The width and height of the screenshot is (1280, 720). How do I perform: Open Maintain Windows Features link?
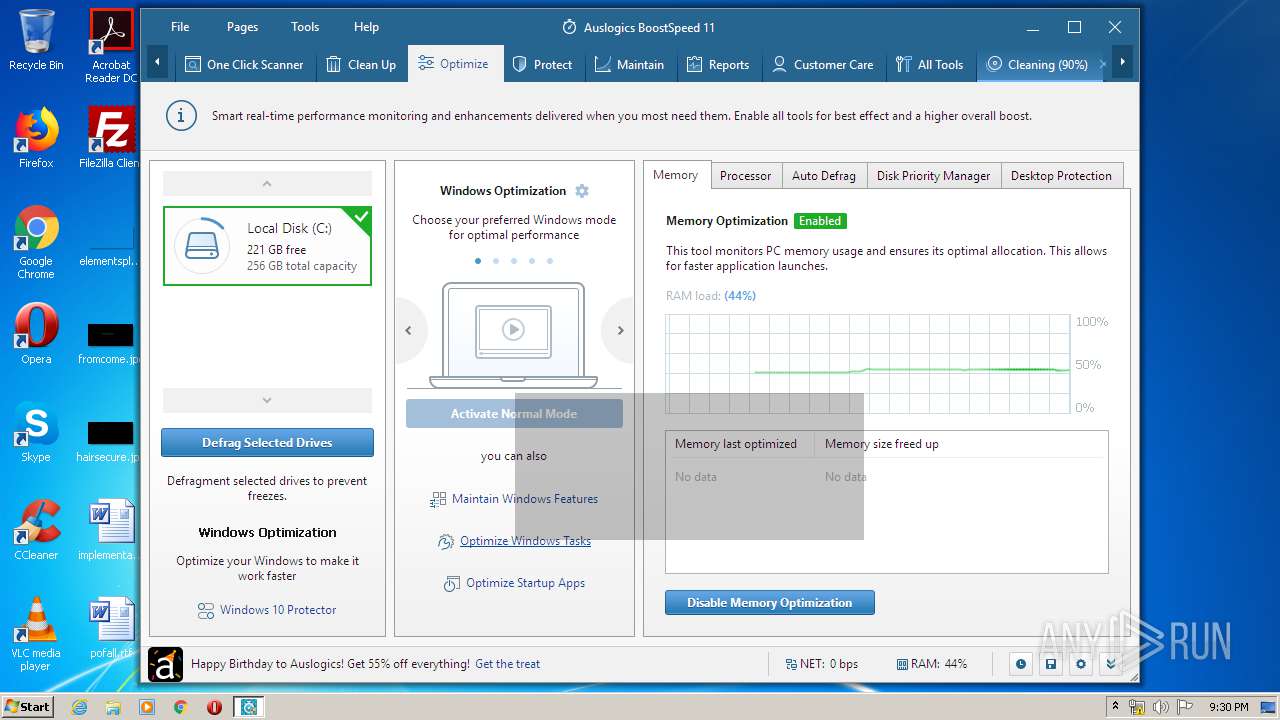[x=525, y=499]
